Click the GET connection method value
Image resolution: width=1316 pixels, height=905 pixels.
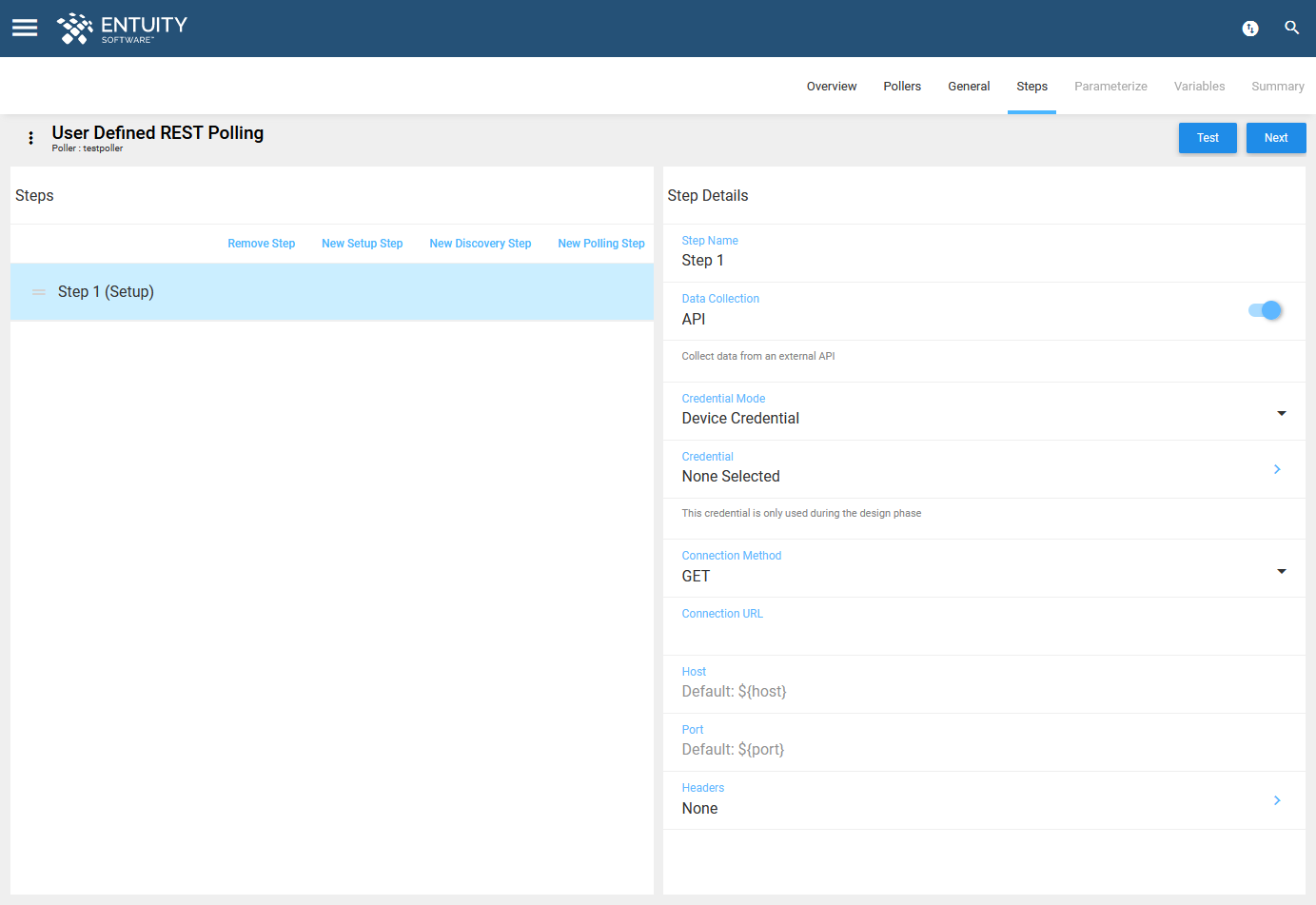point(696,577)
